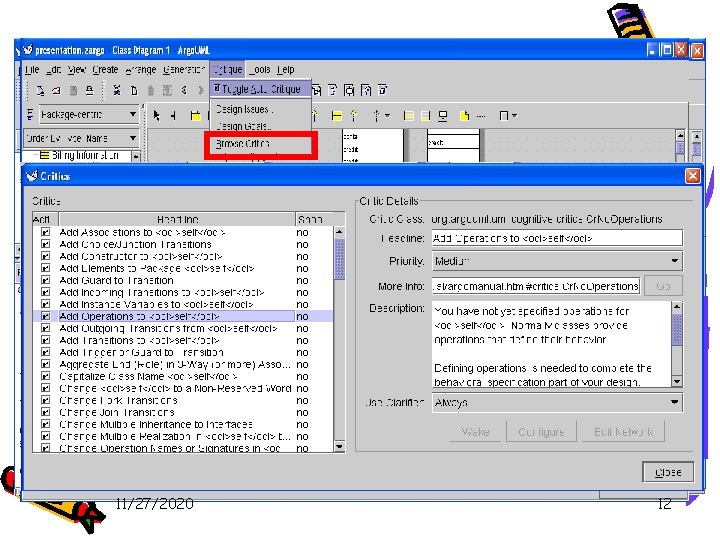Open the Tools menu

[260, 70]
